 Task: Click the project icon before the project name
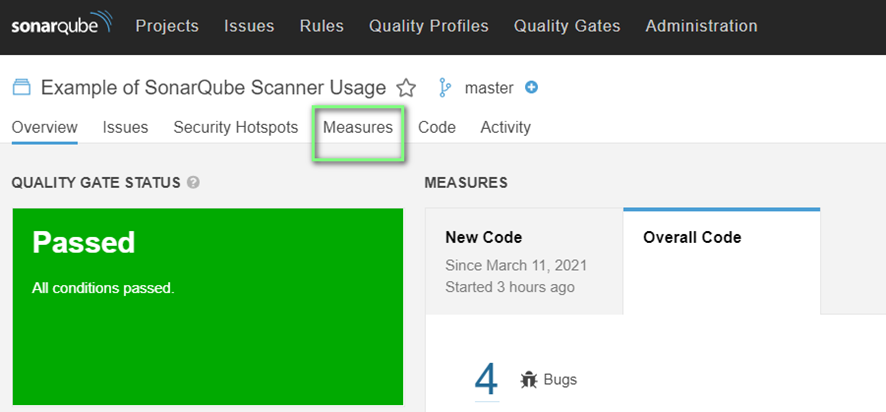pyautogui.click(x=21, y=88)
